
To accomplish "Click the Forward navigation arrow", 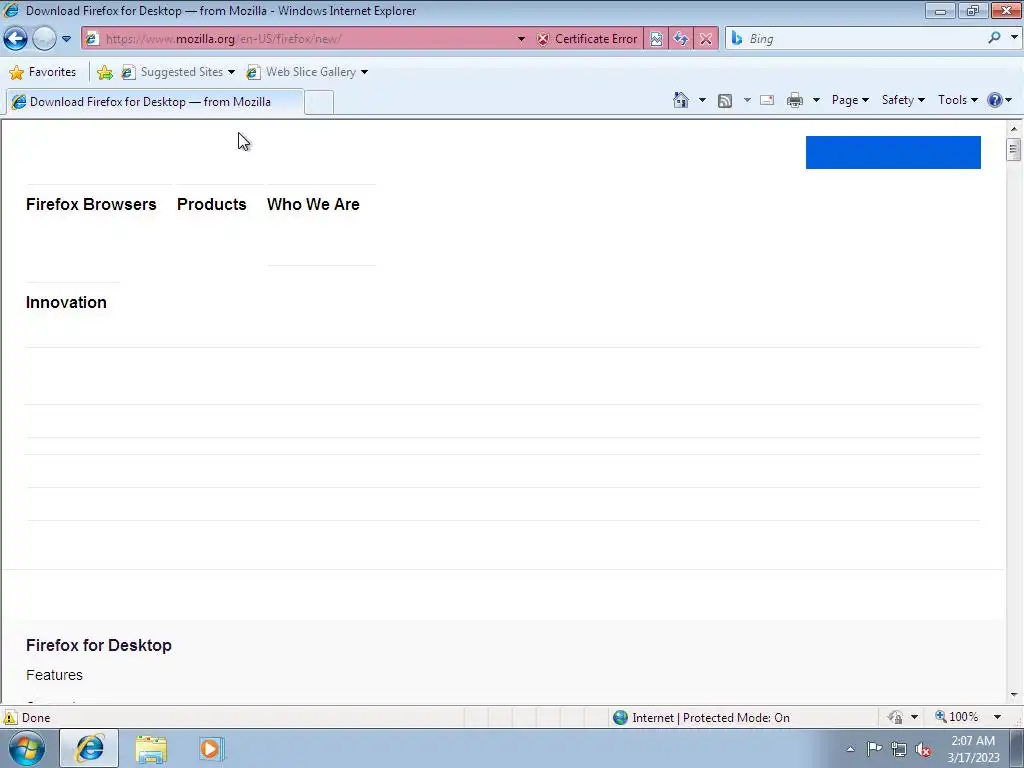I will (x=44, y=39).
